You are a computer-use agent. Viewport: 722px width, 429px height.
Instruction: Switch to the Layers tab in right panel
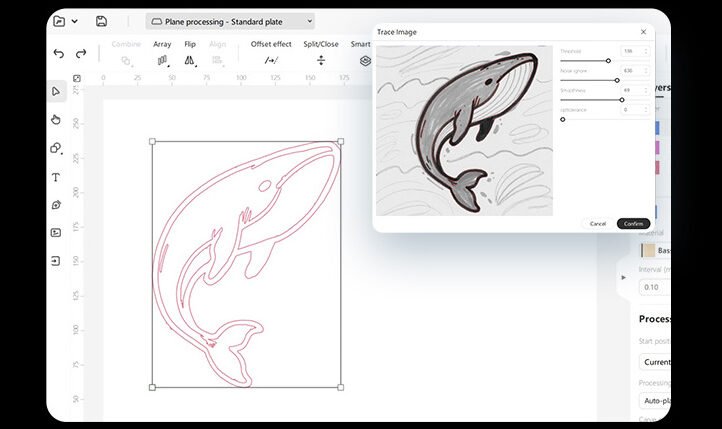[662, 88]
